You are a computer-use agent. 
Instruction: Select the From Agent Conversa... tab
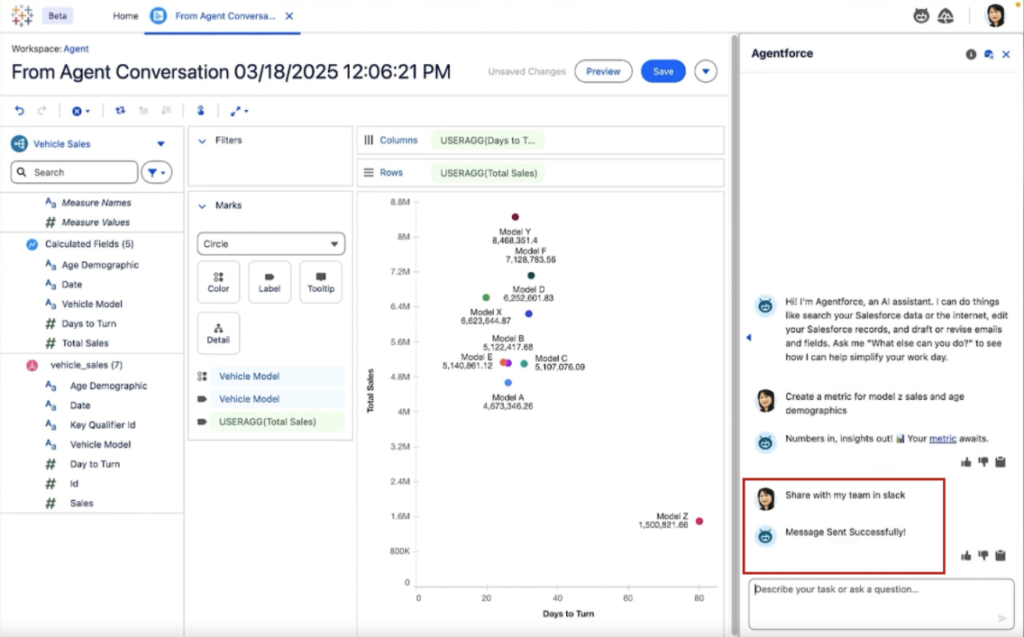tap(225, 16)
